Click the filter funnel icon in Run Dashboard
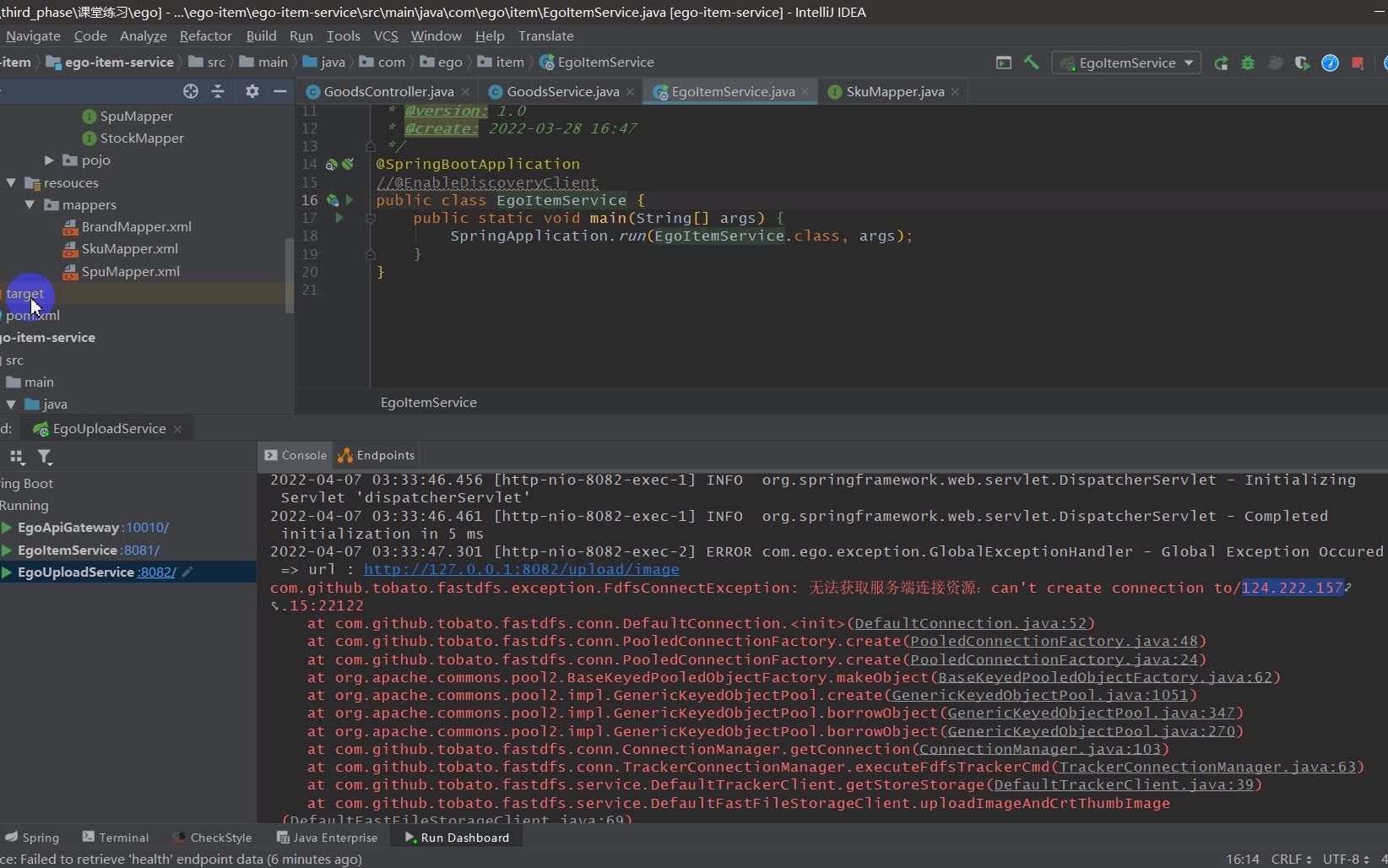The height and width of the screenshot is (868, 1388). click(45, 457)
